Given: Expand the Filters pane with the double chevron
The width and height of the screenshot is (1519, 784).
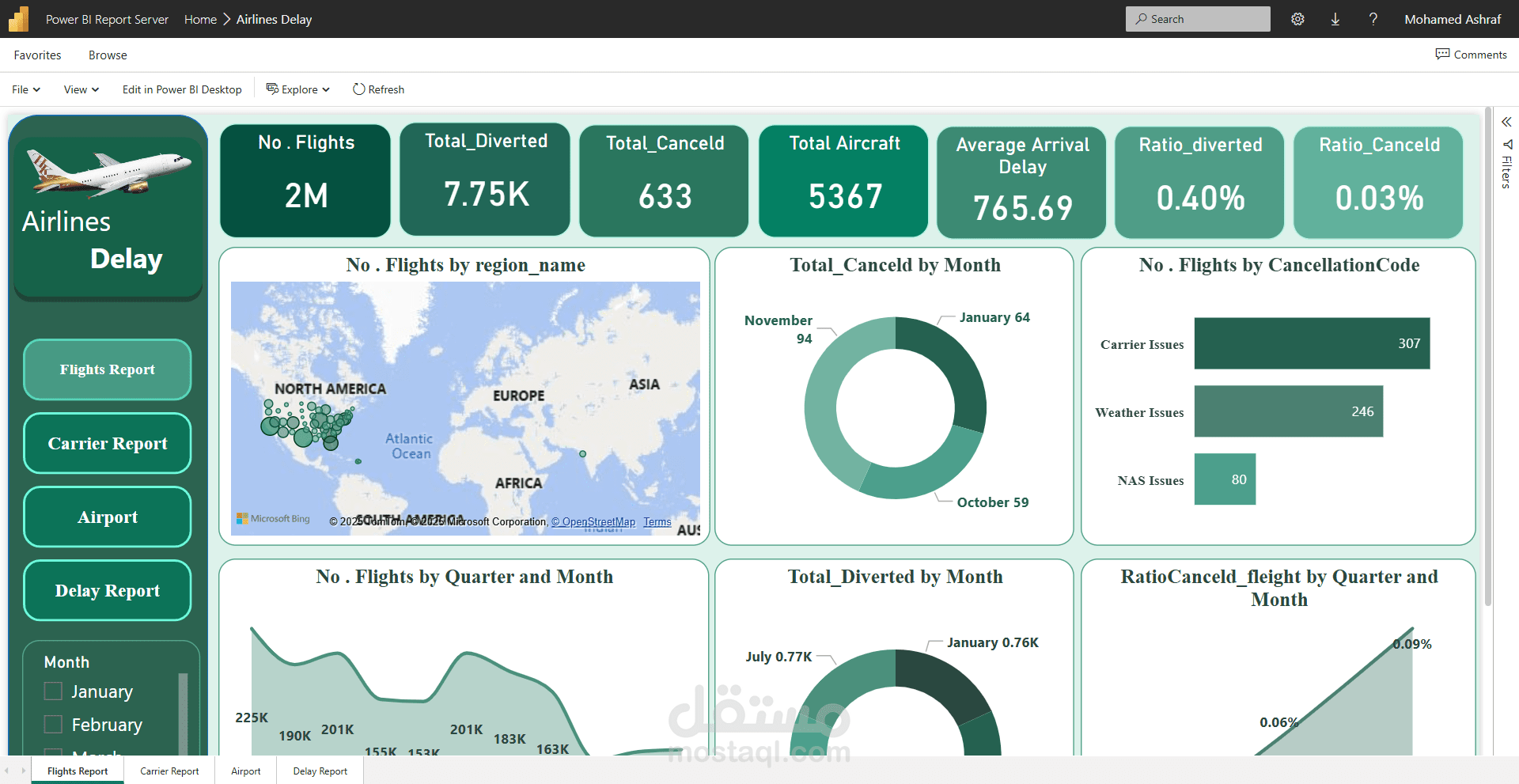Looking at the screenshot, I should [x=1506, y=122].
